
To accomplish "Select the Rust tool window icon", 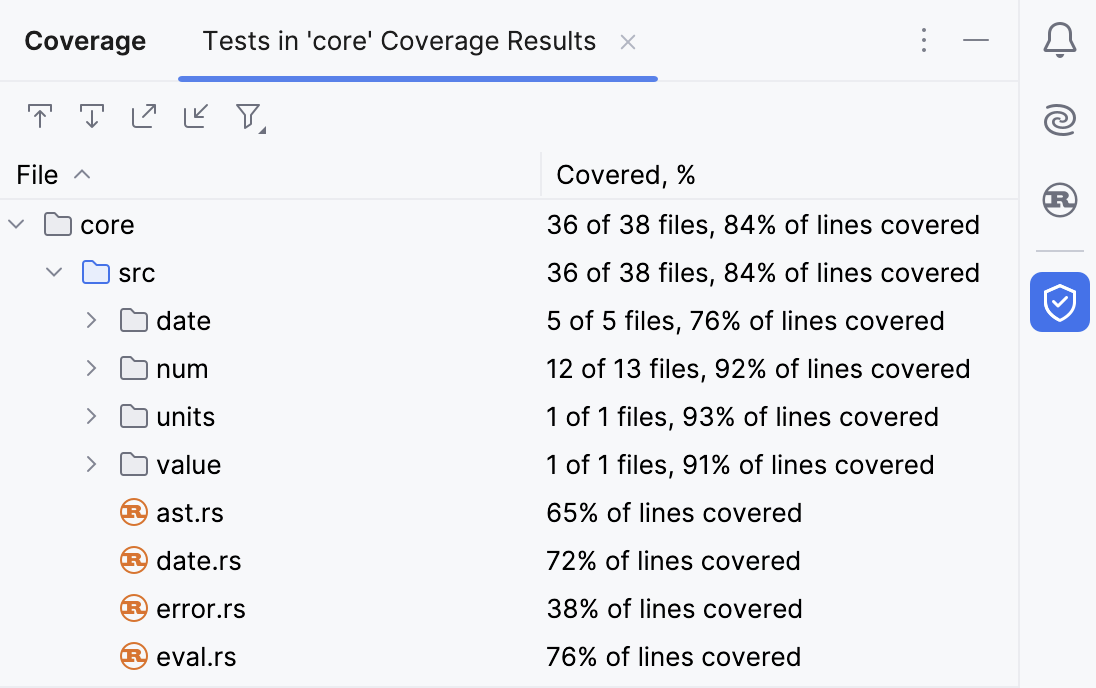I will point(1059,200).
